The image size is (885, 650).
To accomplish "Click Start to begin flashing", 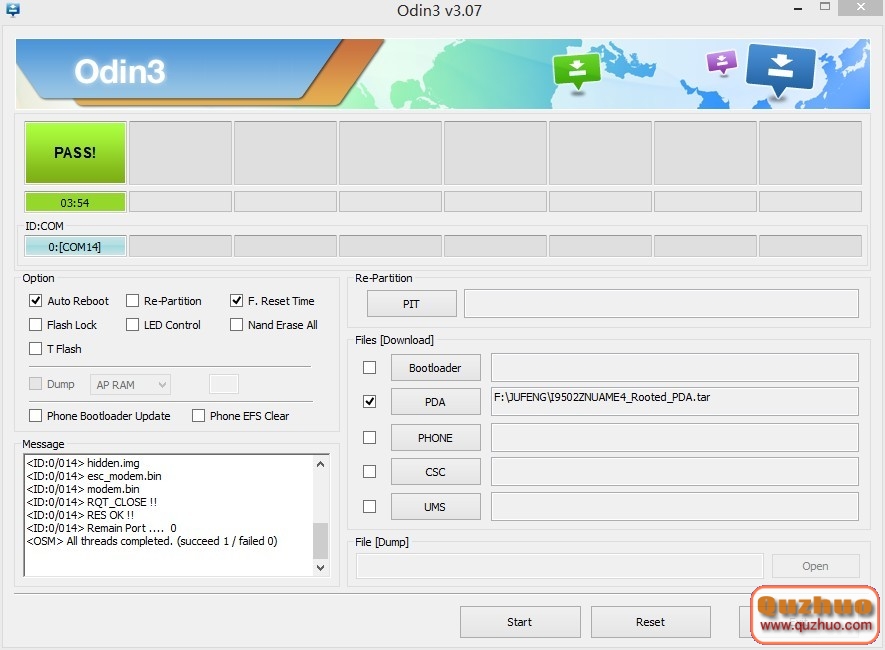I will click(520, 621).
